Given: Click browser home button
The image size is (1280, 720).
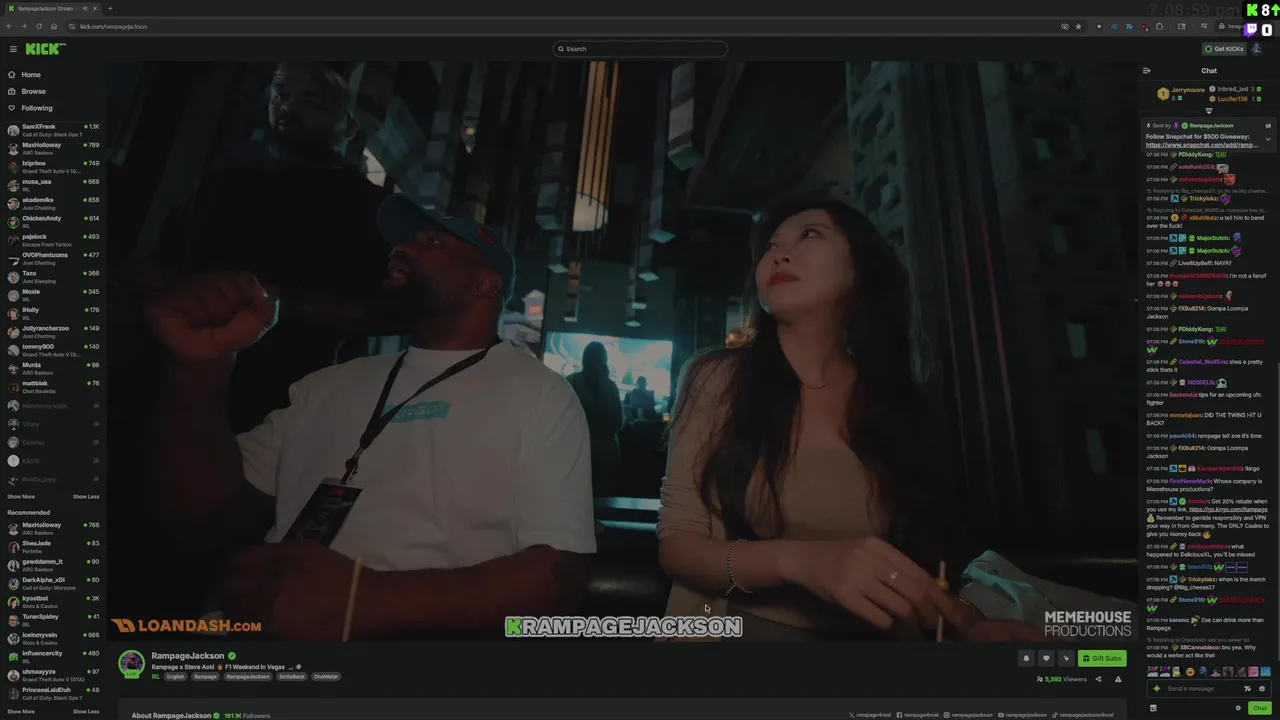Looking at the screenshot, I should click(54, 26).
